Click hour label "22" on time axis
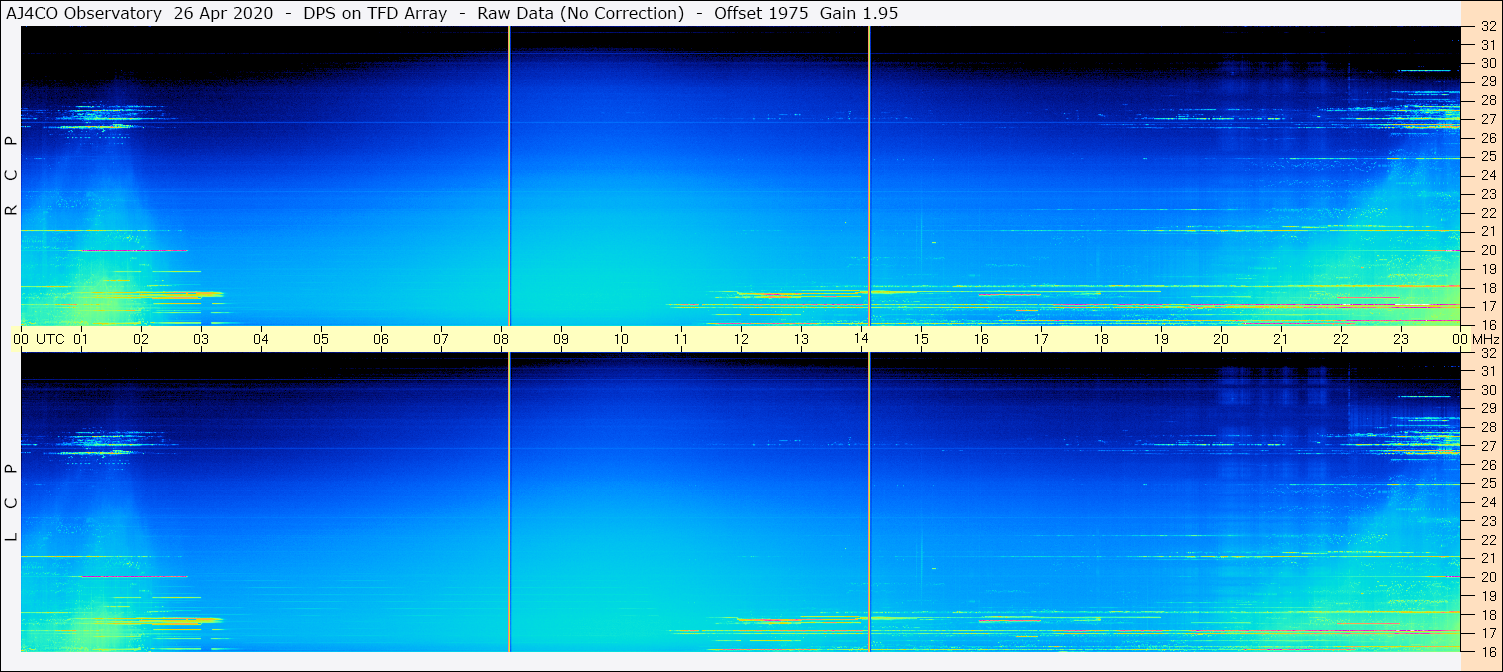The image size is (1503, 672). [x=1341, y=339]
